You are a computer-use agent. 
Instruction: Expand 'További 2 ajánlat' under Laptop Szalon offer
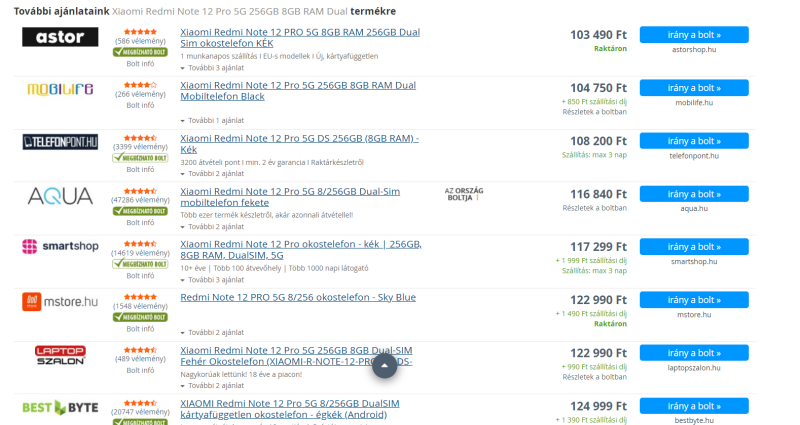point(212,385)
